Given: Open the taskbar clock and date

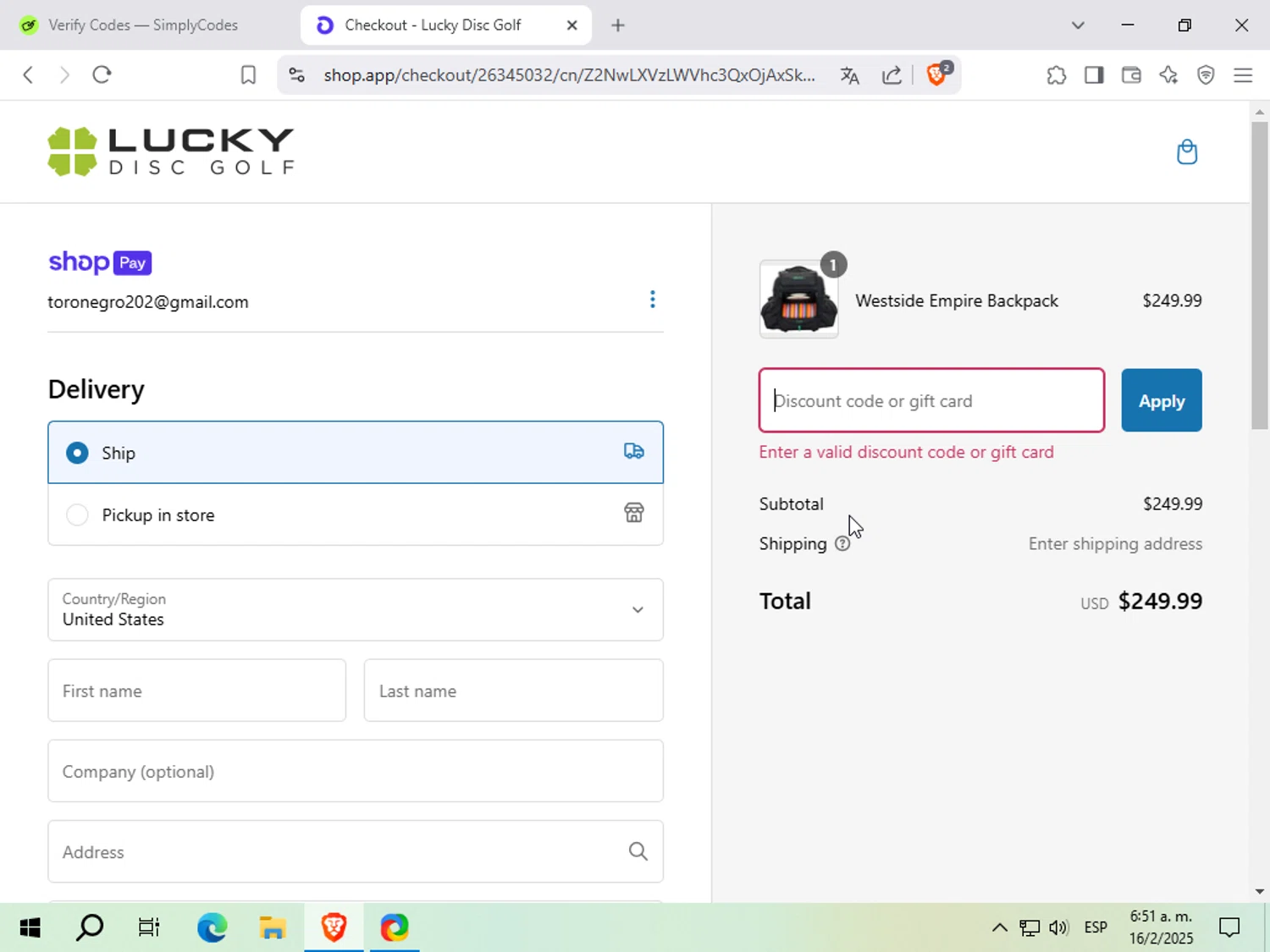Looking at the screenshot, I should pyautogui.click(x=1161, y=927).
